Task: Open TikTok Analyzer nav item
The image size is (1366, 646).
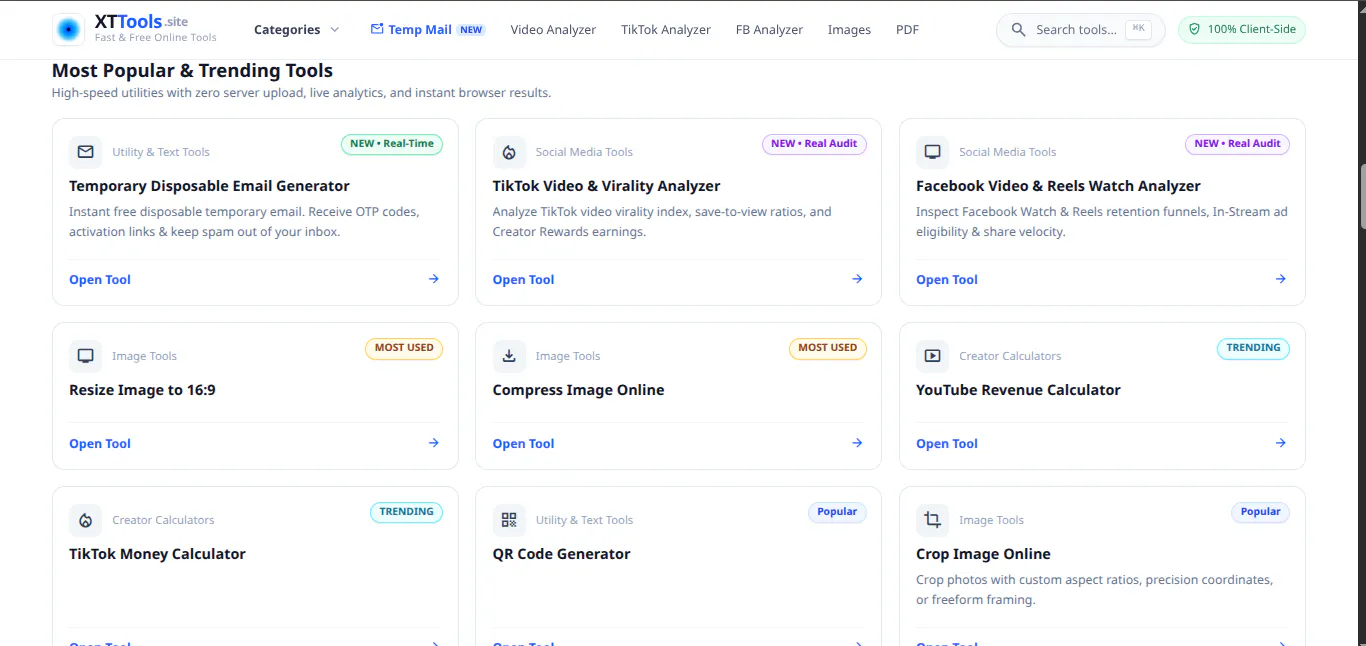Action: point(666,30)
